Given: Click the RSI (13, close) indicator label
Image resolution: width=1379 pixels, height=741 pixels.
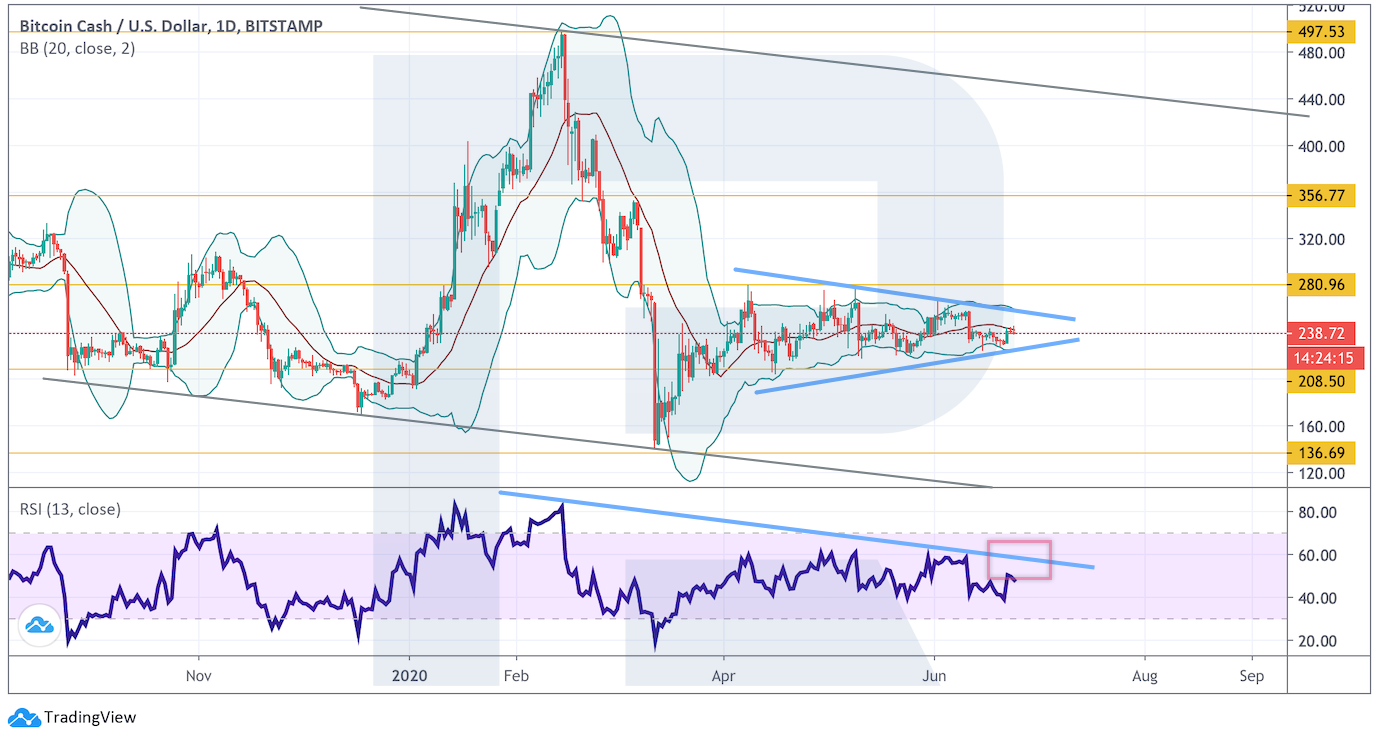Looking at the screenshot, I should (70, 509).
